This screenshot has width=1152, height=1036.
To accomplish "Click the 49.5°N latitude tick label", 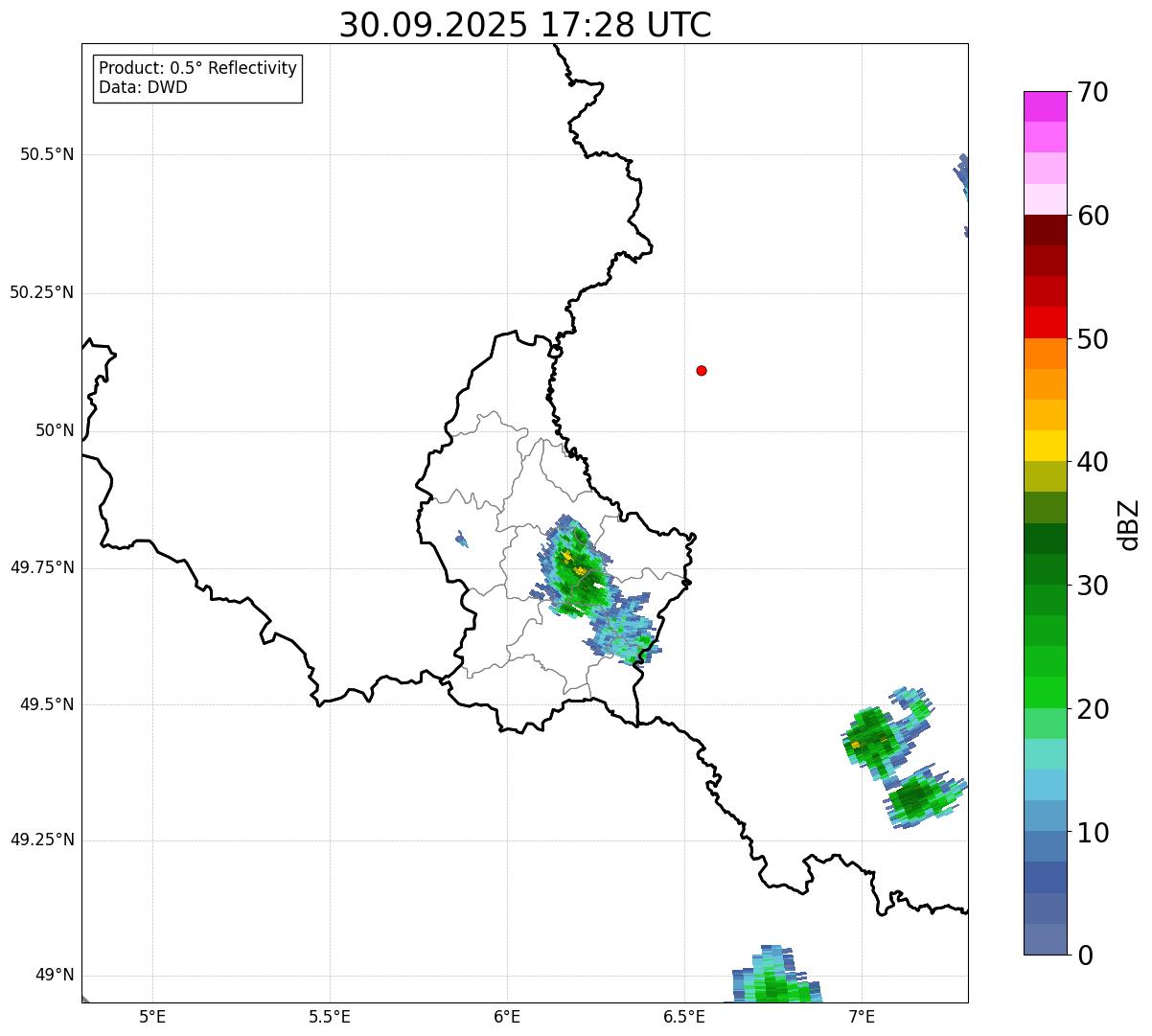I will pyautogui.click(x=47, y=704).
